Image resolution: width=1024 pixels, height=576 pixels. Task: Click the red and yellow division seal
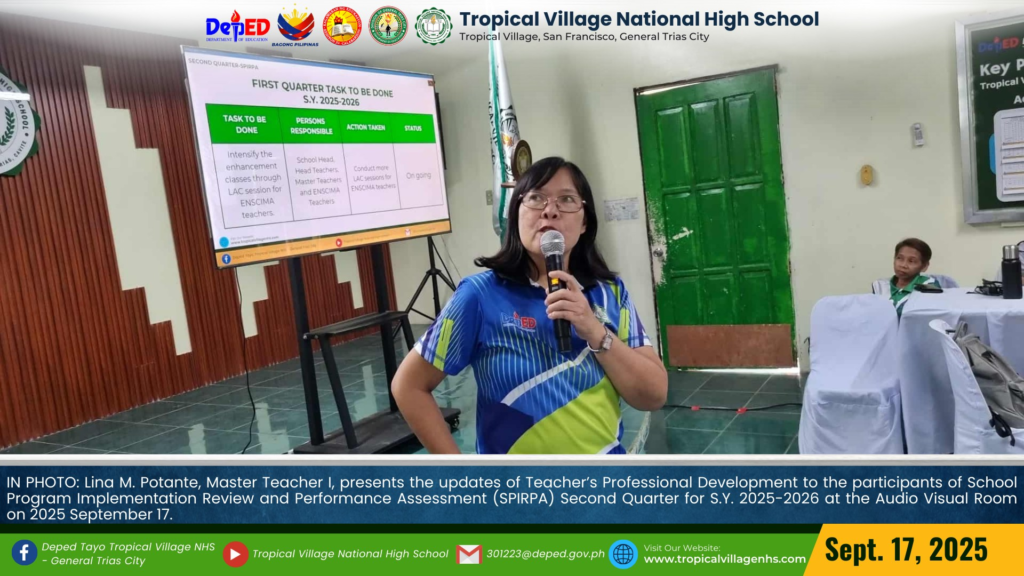pos(342,26)
